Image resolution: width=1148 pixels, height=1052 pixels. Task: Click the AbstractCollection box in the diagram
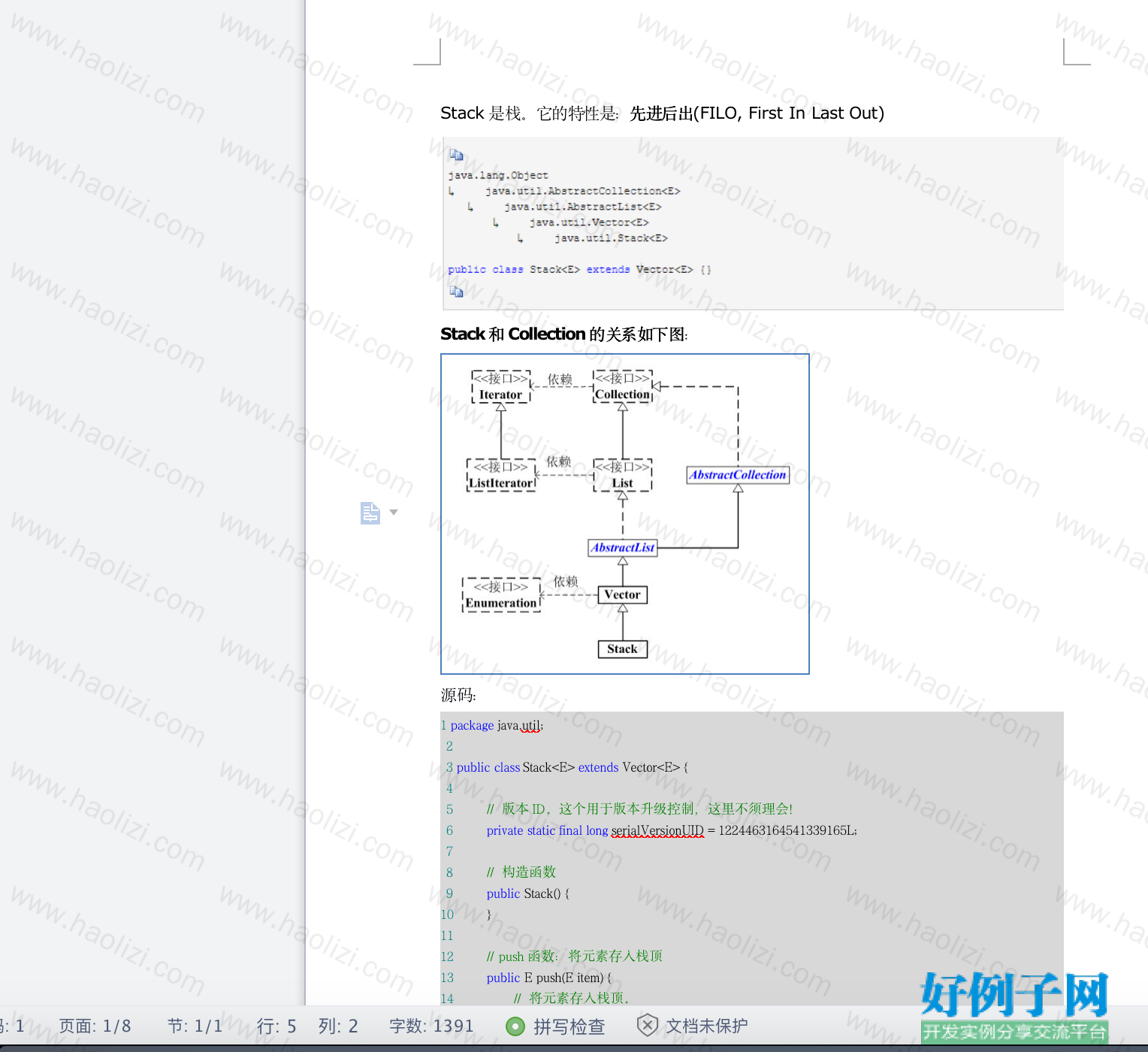point(738,475)
